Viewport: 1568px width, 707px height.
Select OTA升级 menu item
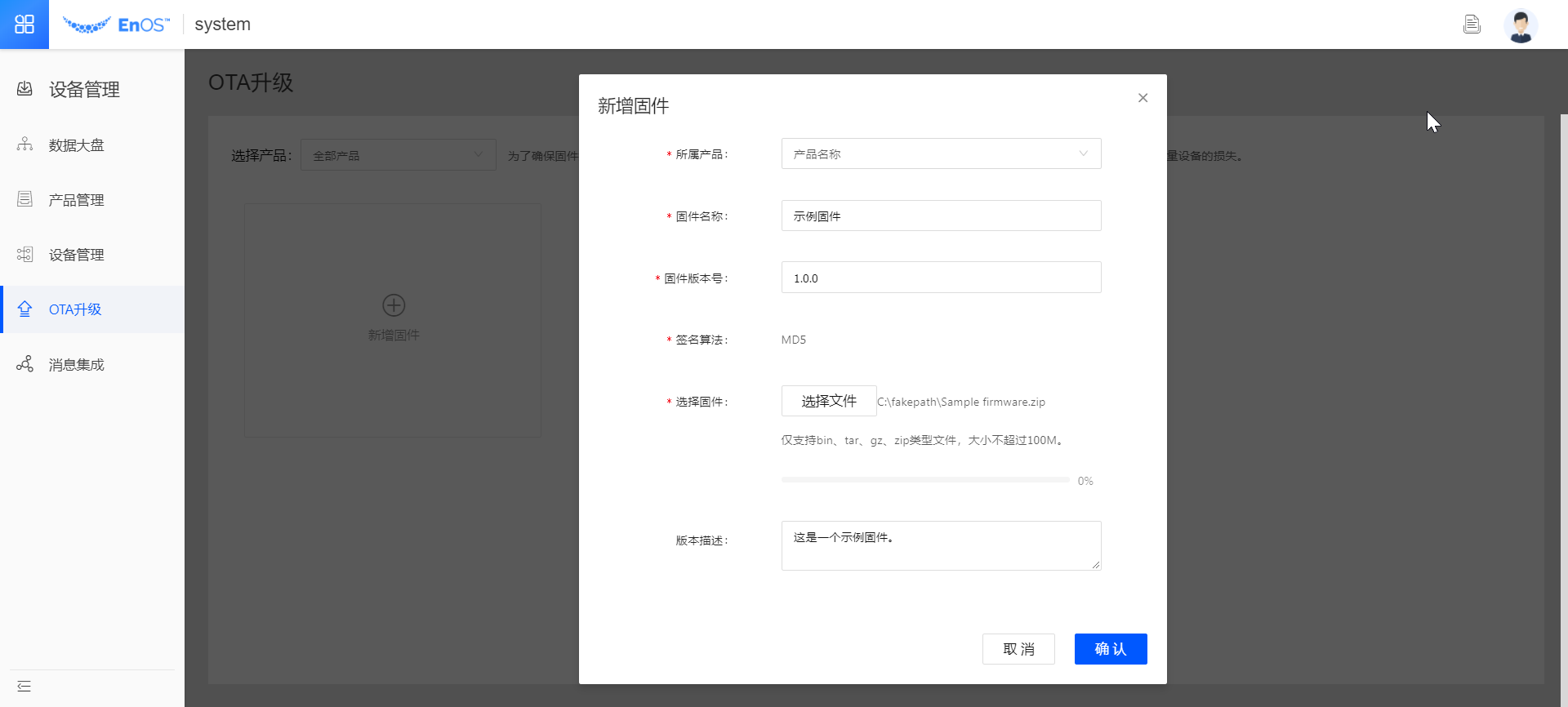click(x=92, y=309)
